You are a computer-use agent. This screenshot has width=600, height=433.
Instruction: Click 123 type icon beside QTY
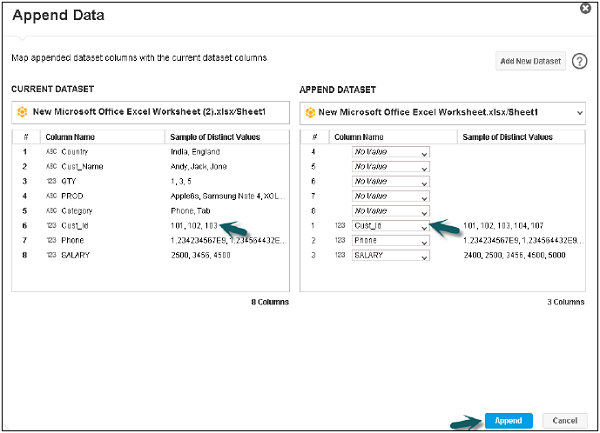pyautogui.click(x=52, y=182)
